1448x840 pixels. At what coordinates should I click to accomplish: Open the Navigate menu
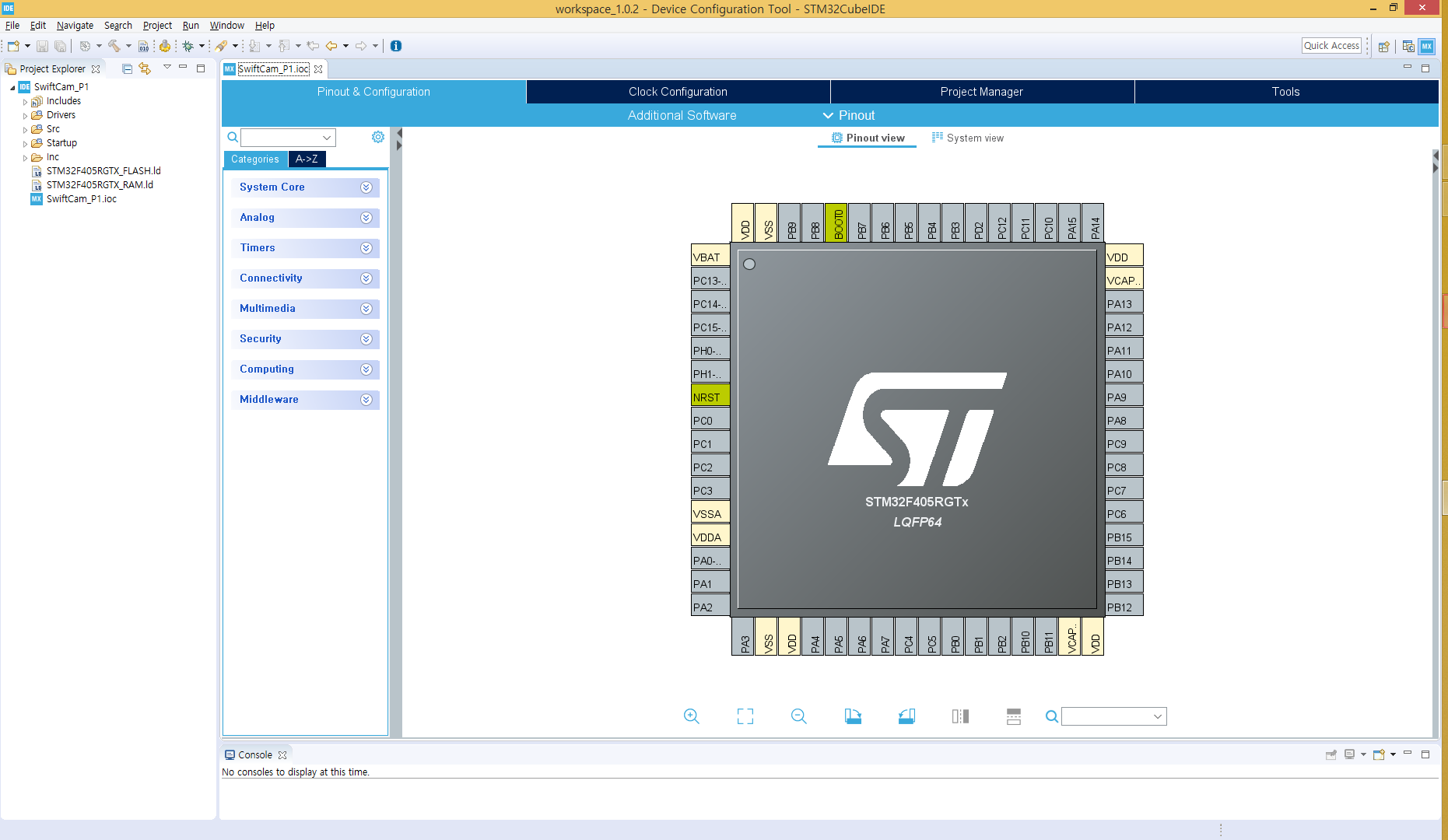[75, 26]
